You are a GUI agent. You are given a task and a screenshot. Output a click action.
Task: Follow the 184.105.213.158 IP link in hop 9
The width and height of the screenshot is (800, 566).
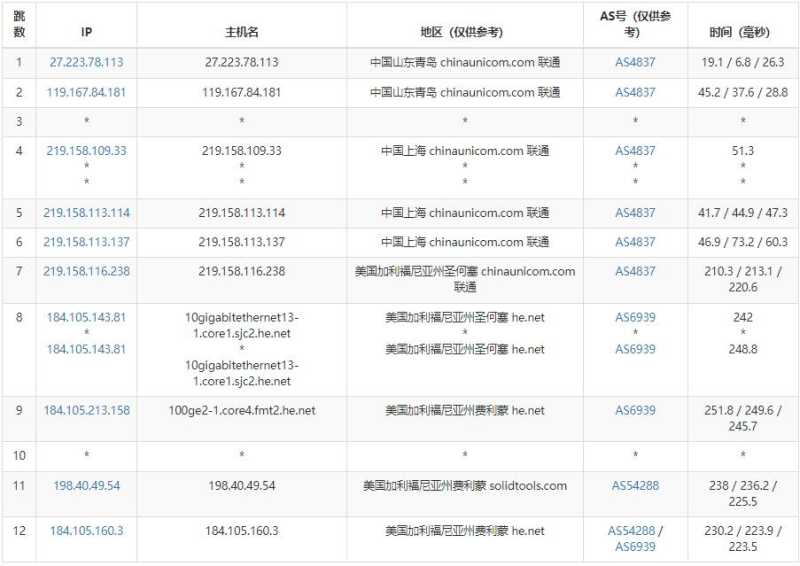[x=86, y=410]
